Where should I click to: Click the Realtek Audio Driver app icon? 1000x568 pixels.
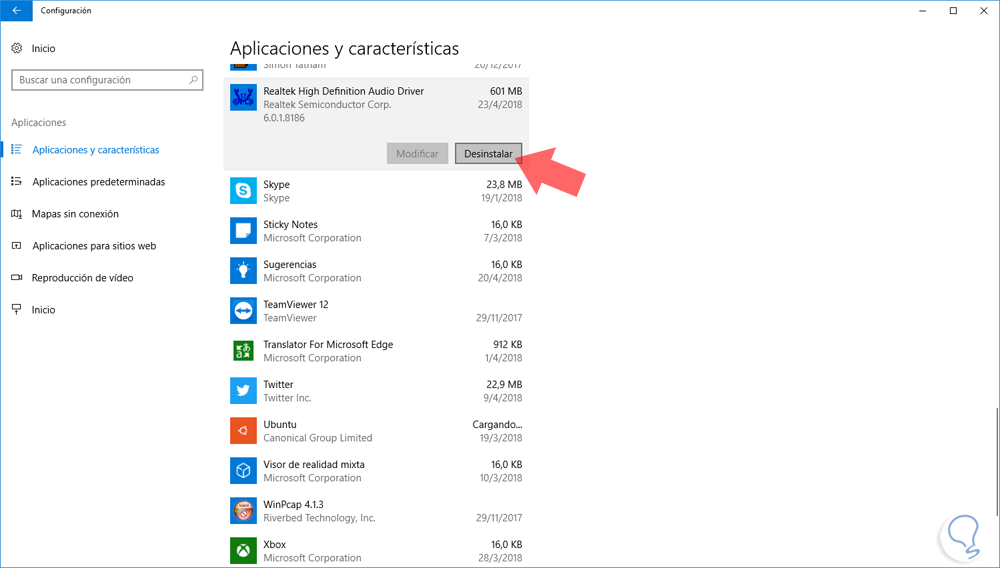(243, 98)
